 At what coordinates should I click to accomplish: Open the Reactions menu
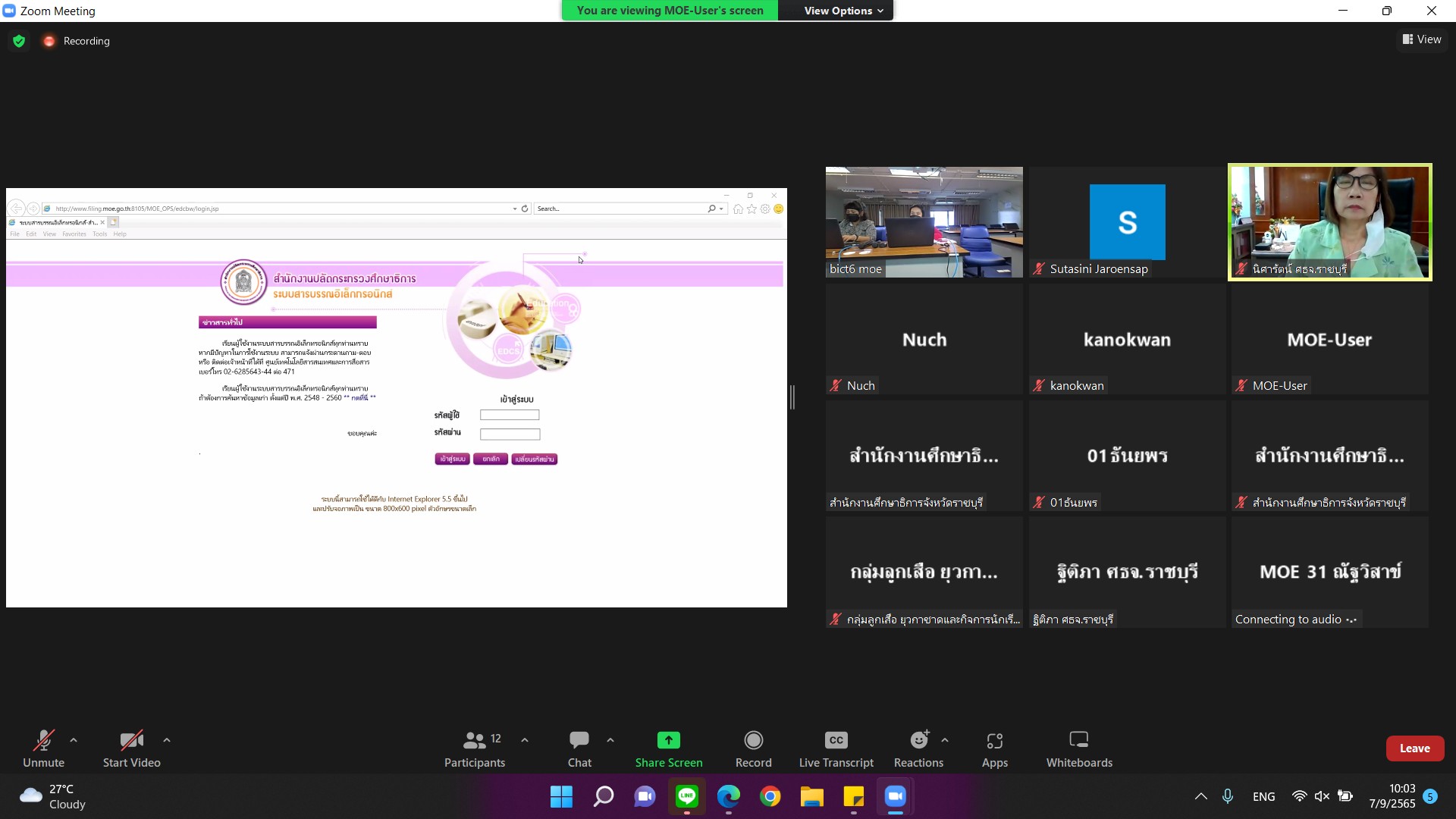click(918, 748)
